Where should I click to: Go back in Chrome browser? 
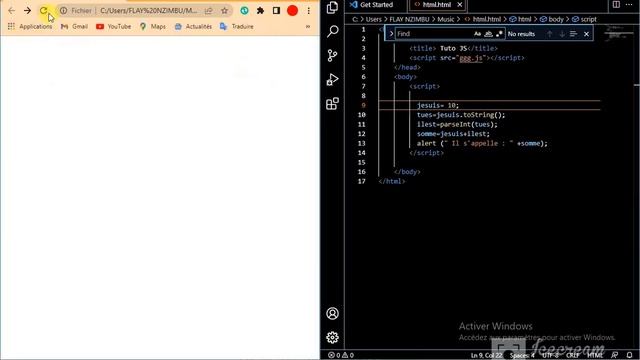point(11,11)
